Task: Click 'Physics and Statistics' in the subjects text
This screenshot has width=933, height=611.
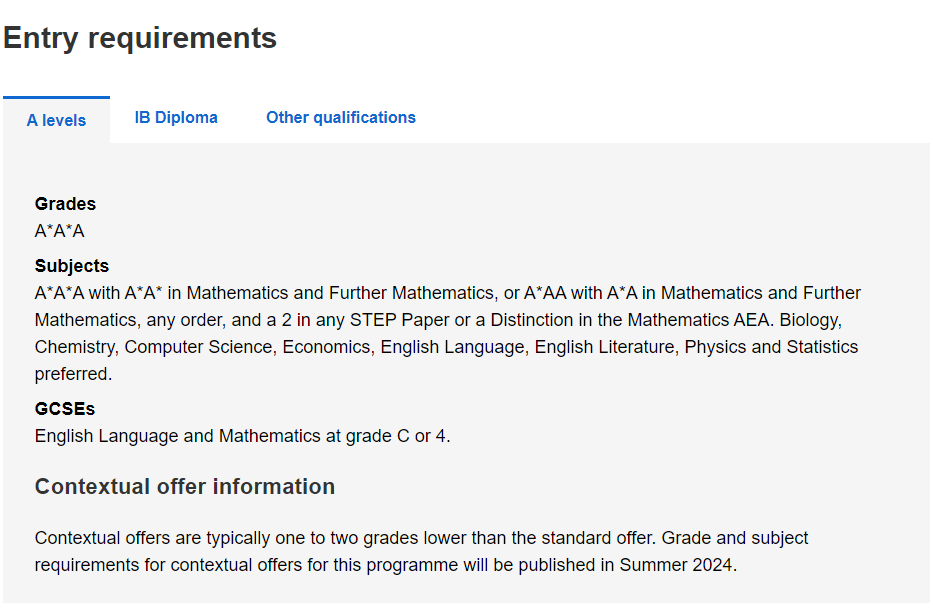Action: pyautogui.click(x=771, y=347)
